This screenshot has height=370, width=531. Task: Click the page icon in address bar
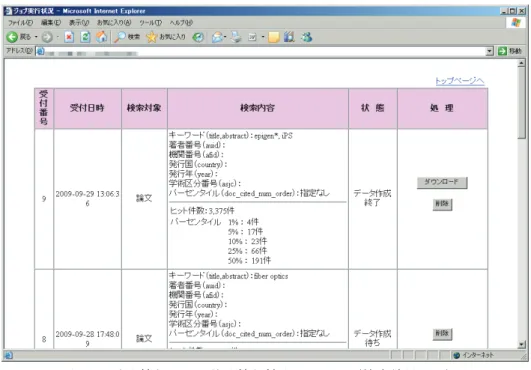pyautogui.click(x=40, y=51)
